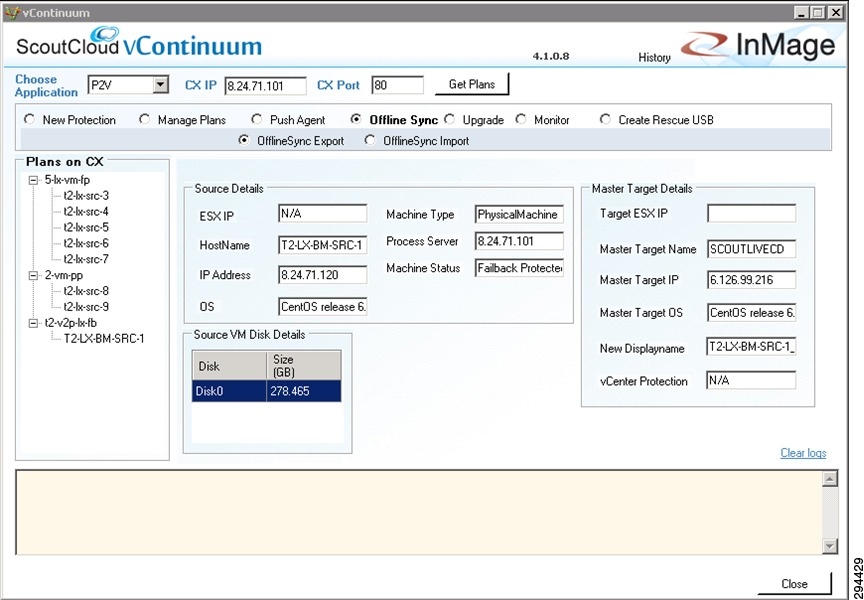Click the Size (GB) column header
The width and height of the screenshot is (864, 600).
[304, 366]
